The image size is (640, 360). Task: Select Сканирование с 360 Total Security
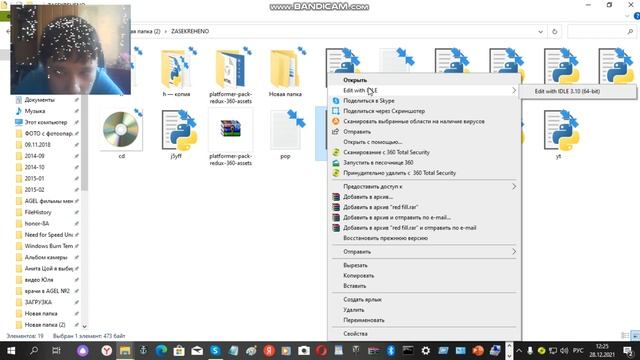386,152
